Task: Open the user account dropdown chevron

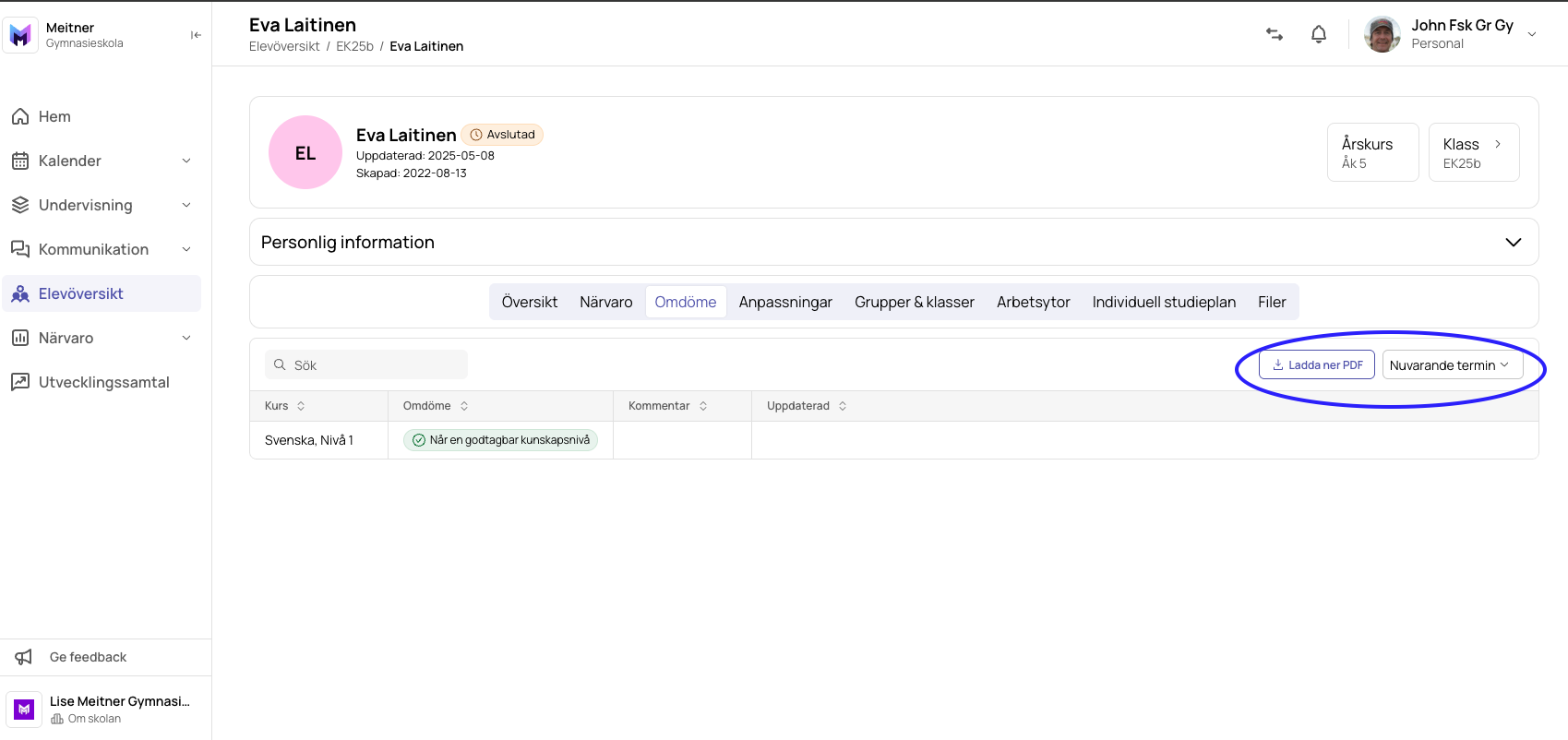Action: pyautogui.click(x=1532, y=34)
